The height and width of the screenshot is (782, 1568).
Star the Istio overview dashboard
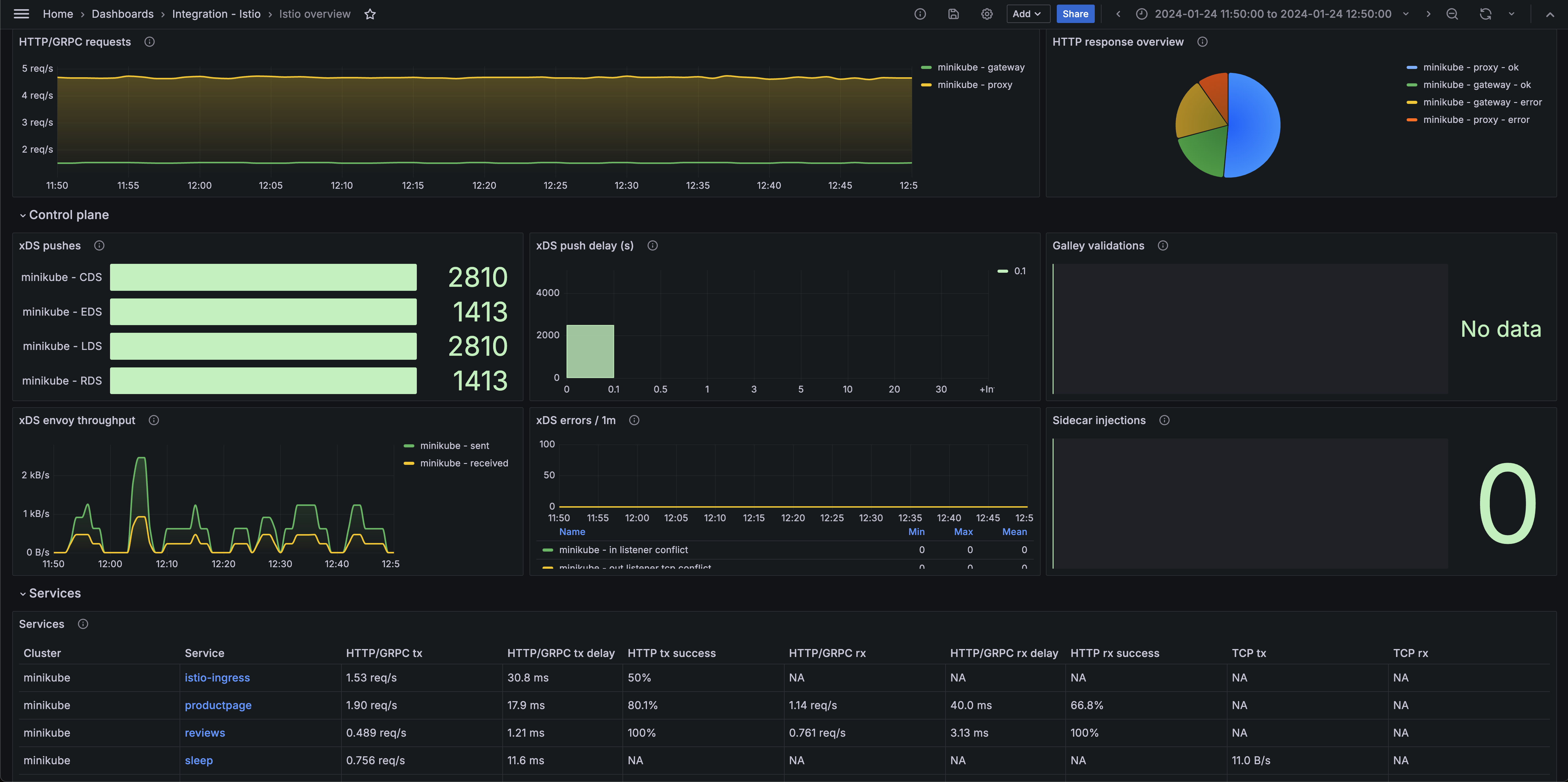click(x=370, y=13)
